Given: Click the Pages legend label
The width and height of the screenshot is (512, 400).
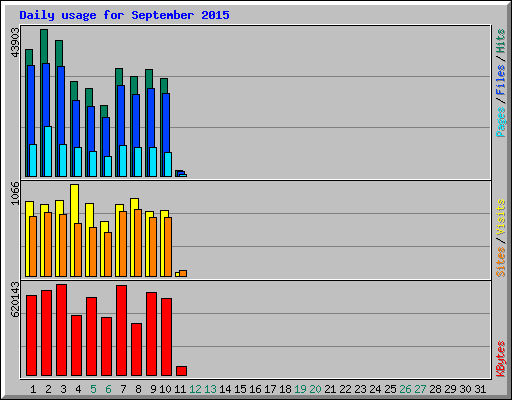Looking at the screenshot, I should (x=501, y=121).
